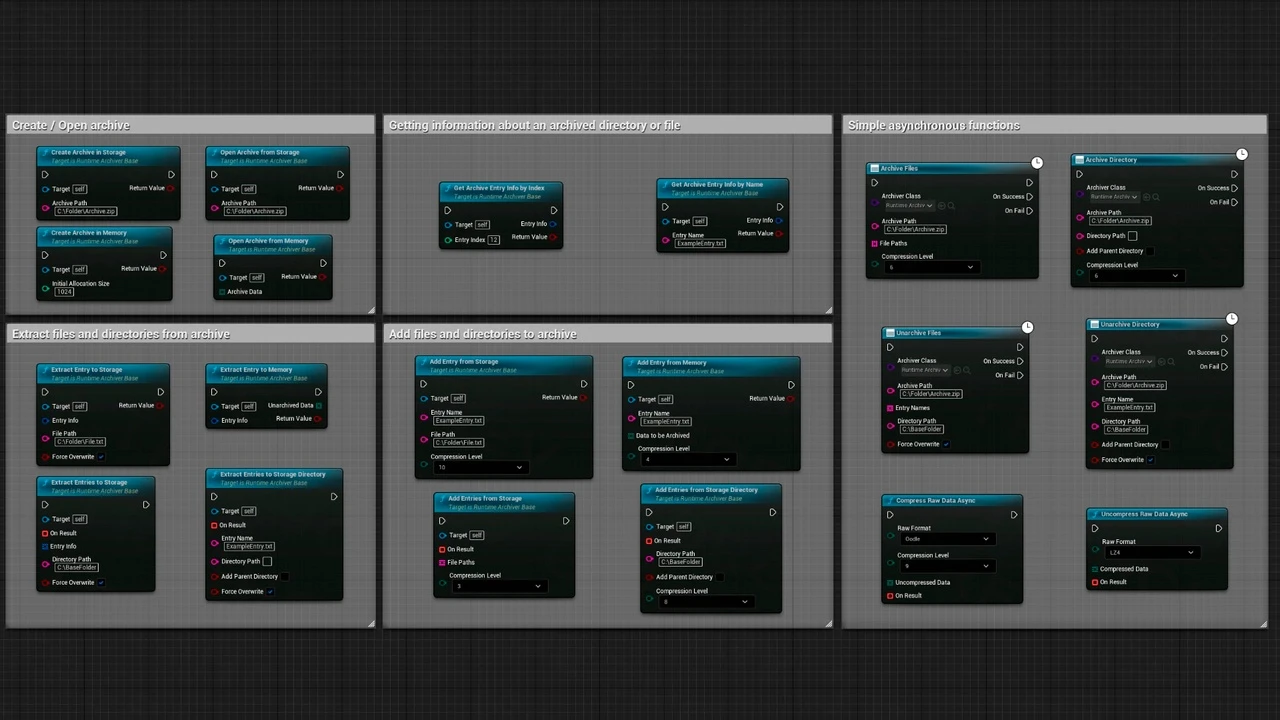Open Compression Level dropdown in Add Entry from Storage
This screenshot has height=720, width=1280.
pos(479,467)
